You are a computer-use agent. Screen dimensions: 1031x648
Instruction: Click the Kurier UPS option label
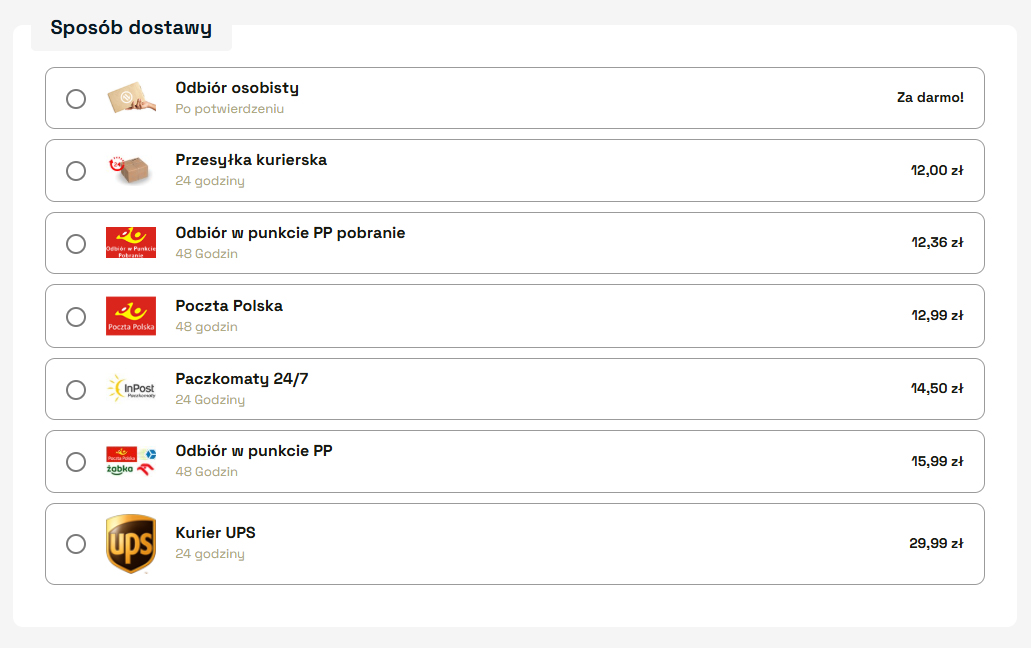pos(215,533)
